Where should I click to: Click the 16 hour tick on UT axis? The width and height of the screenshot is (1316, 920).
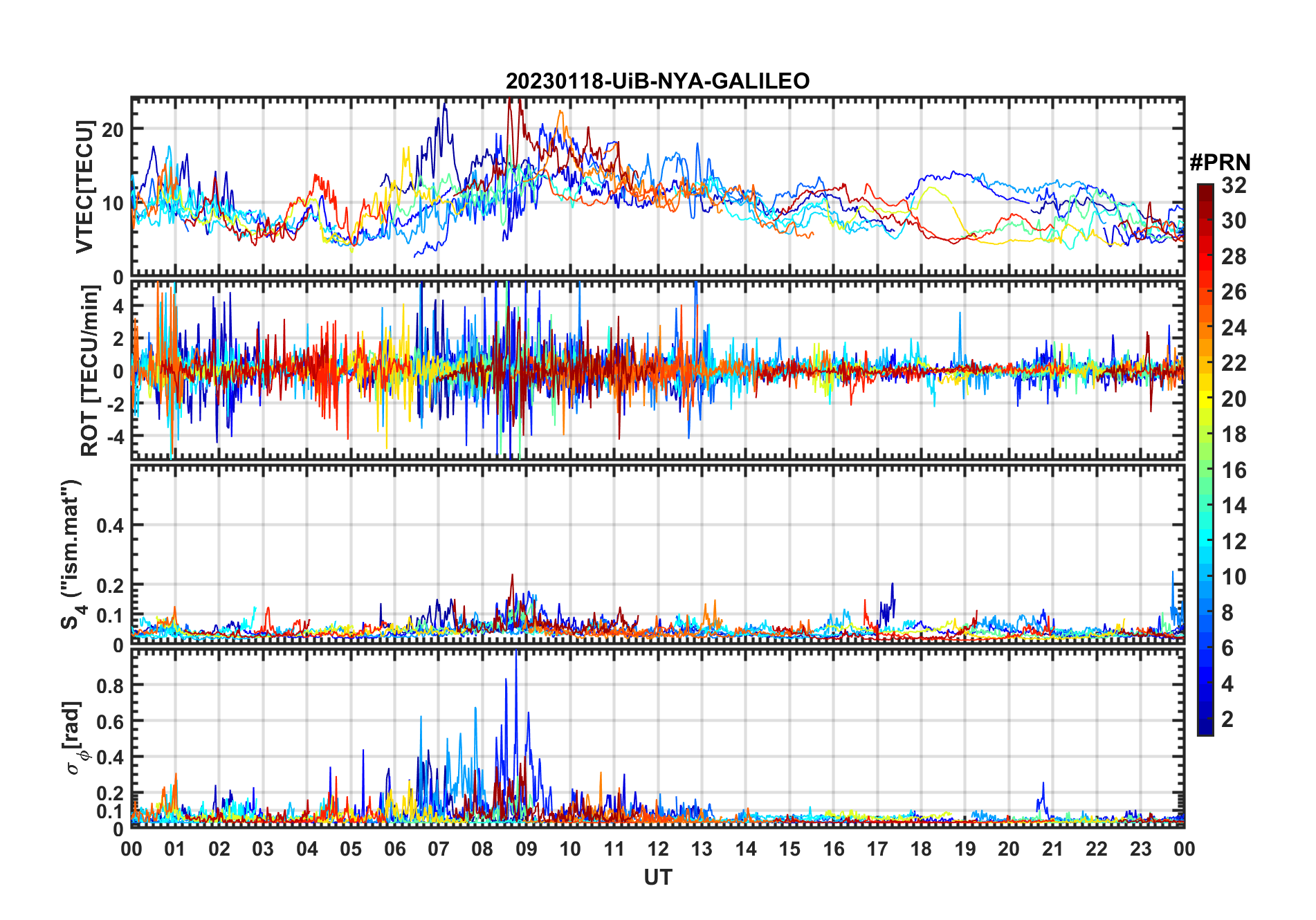834,849
